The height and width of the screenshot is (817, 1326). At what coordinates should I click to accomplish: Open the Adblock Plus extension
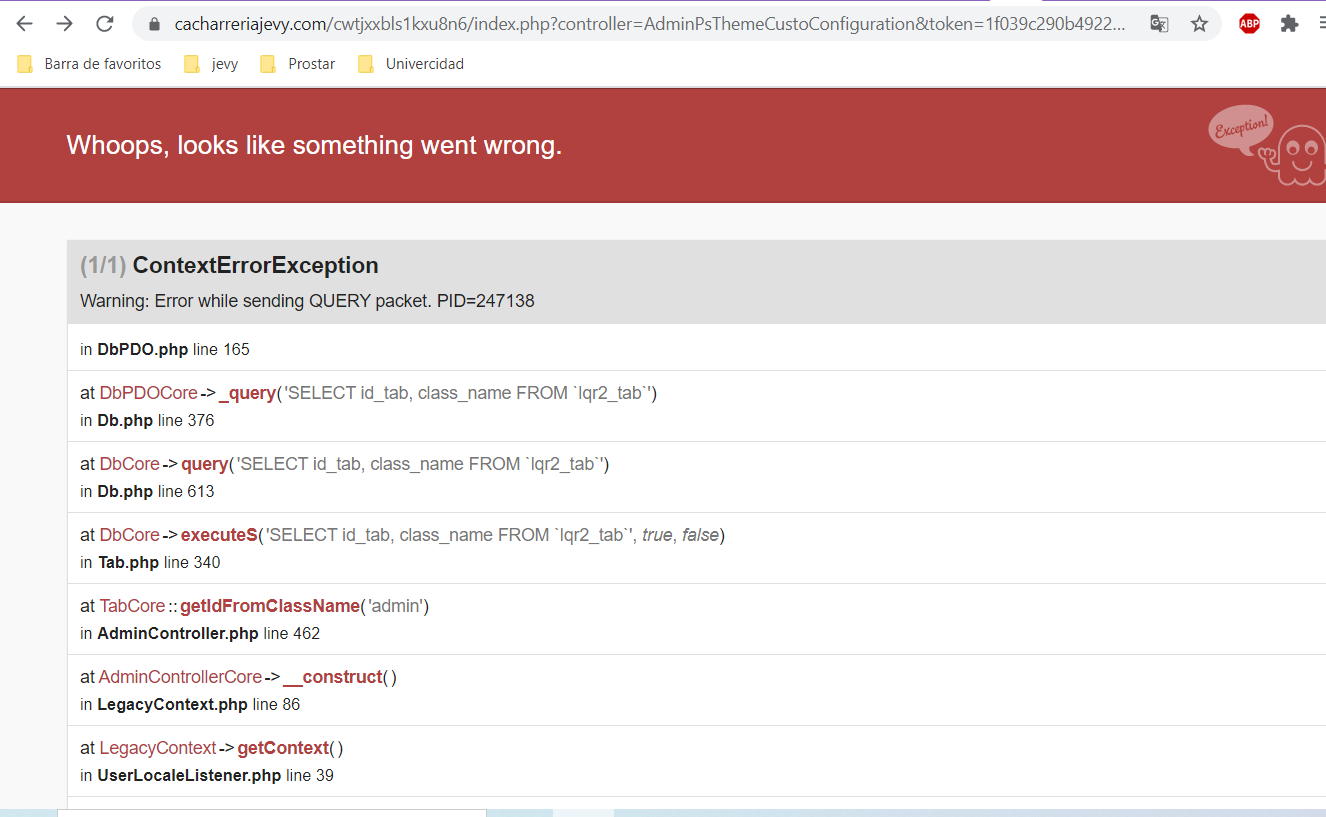1249,24
